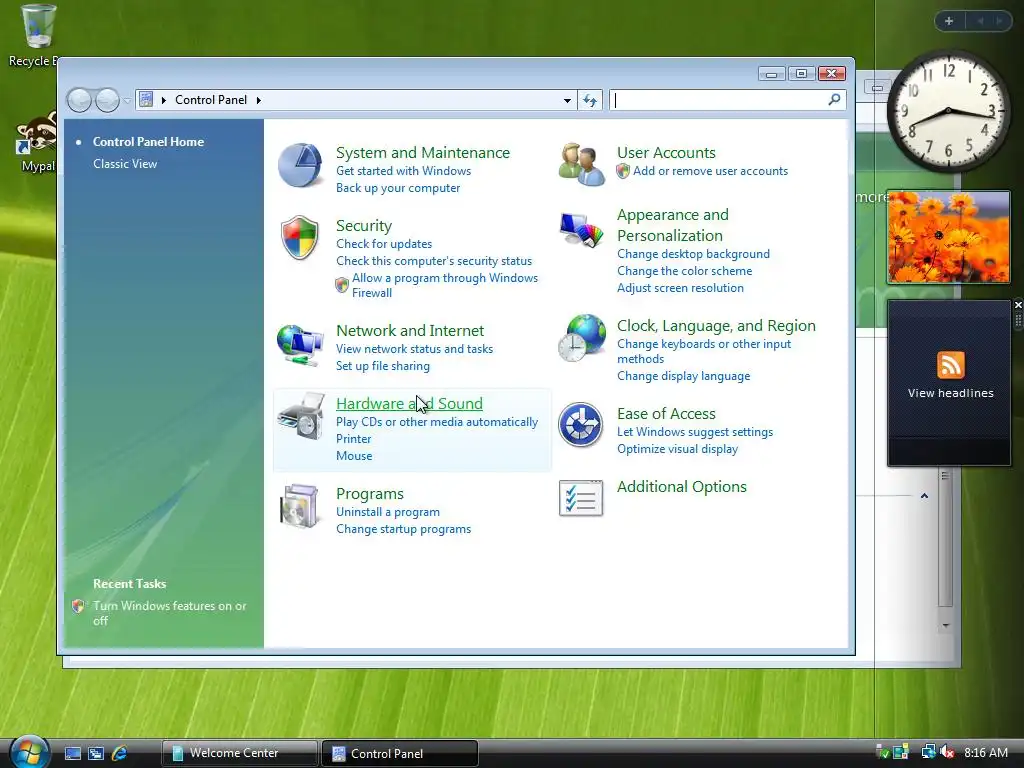Click the Additional Options checklist icon
The image size is (1024, 768).
point(581,499)
